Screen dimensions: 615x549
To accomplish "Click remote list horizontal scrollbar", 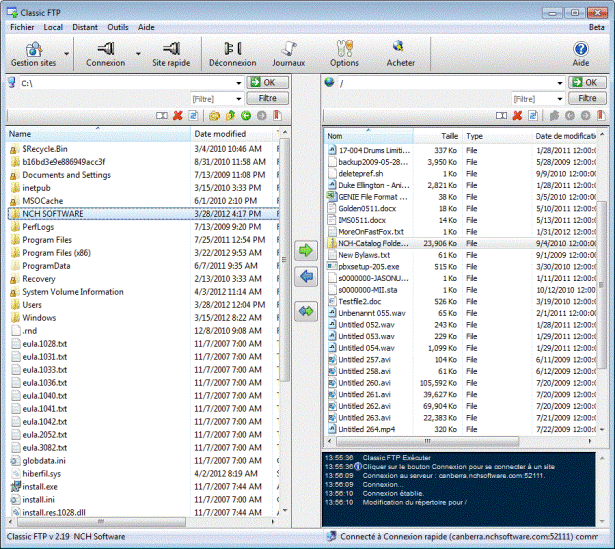I will 428,441.
